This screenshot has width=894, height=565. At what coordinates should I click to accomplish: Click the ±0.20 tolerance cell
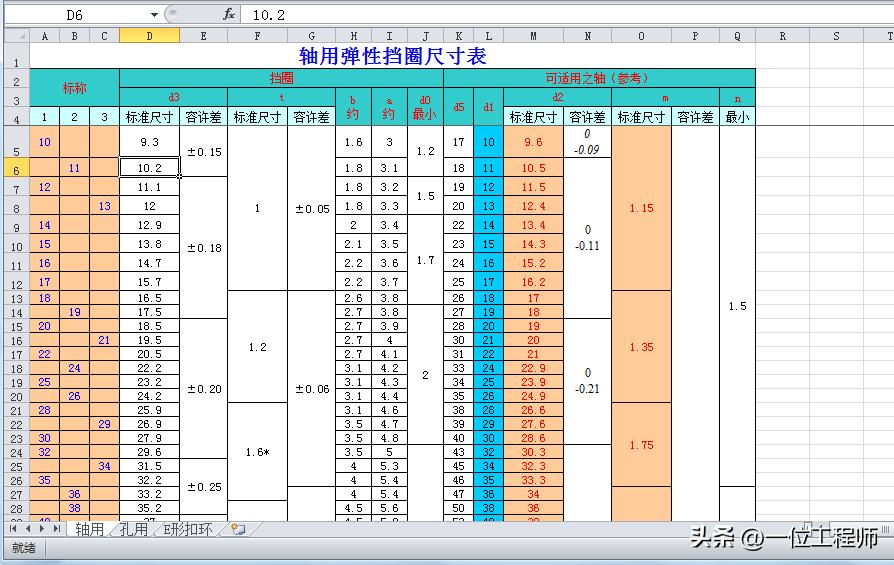coord(204,389)
